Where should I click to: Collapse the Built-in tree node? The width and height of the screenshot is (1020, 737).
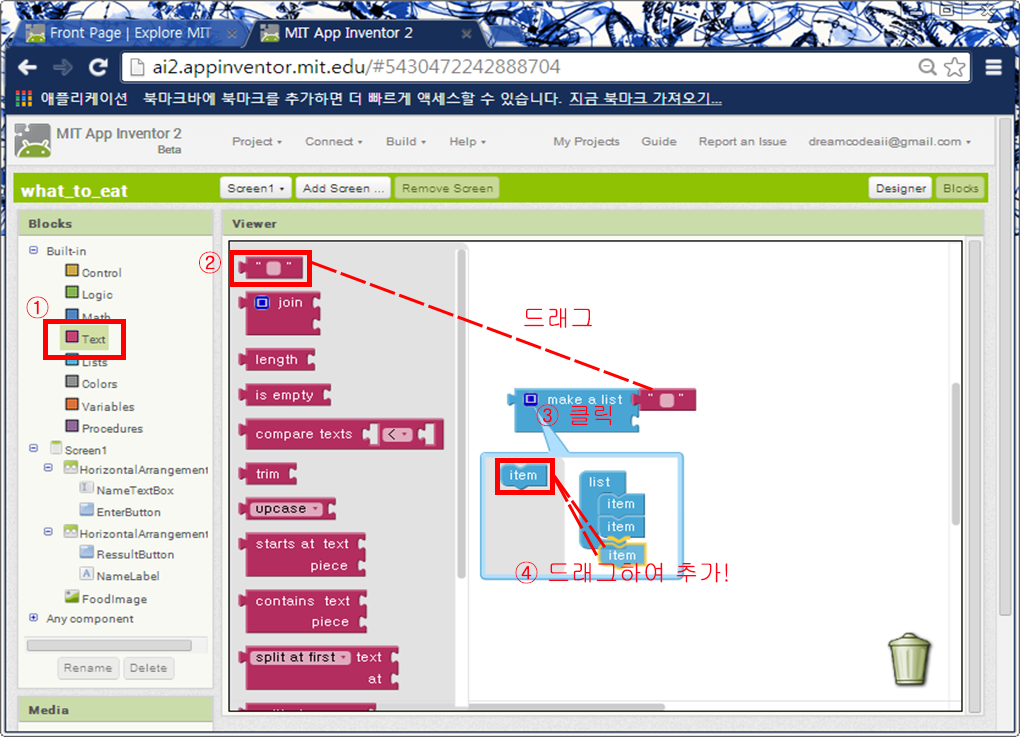34,250
